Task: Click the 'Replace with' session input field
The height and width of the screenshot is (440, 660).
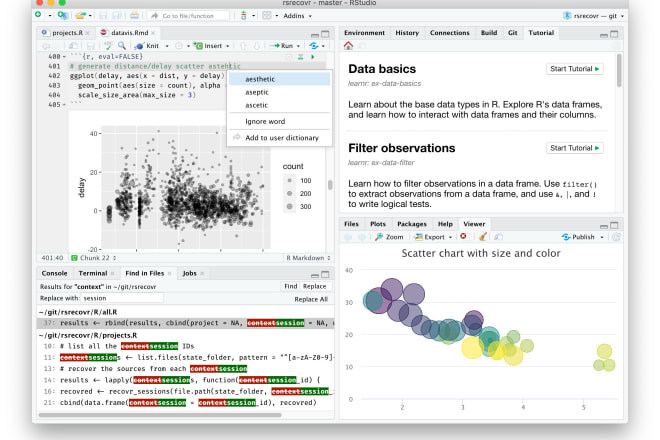Action: click(x=122, y=298)
